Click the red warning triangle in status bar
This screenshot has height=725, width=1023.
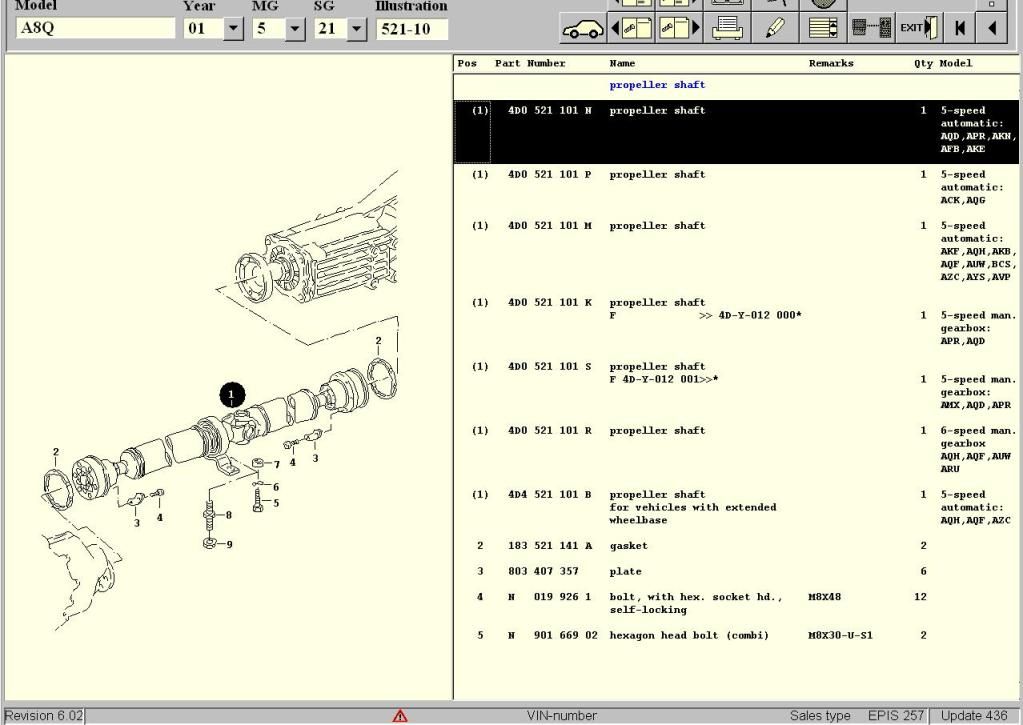tap(400, 716)
